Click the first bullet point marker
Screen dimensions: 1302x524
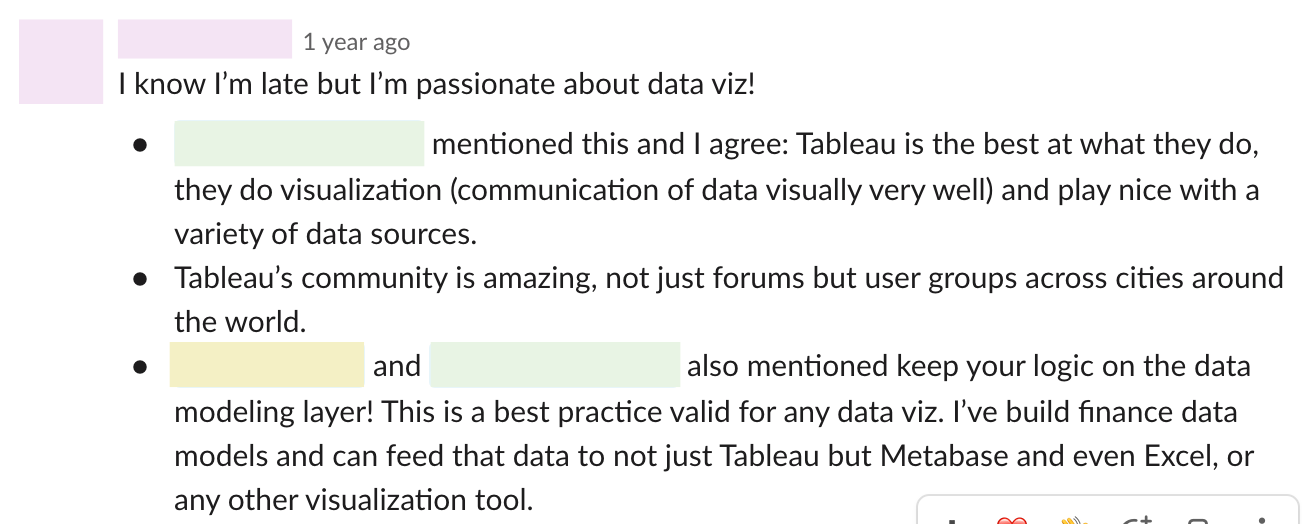pyautogui.click(x=140, y=145)
